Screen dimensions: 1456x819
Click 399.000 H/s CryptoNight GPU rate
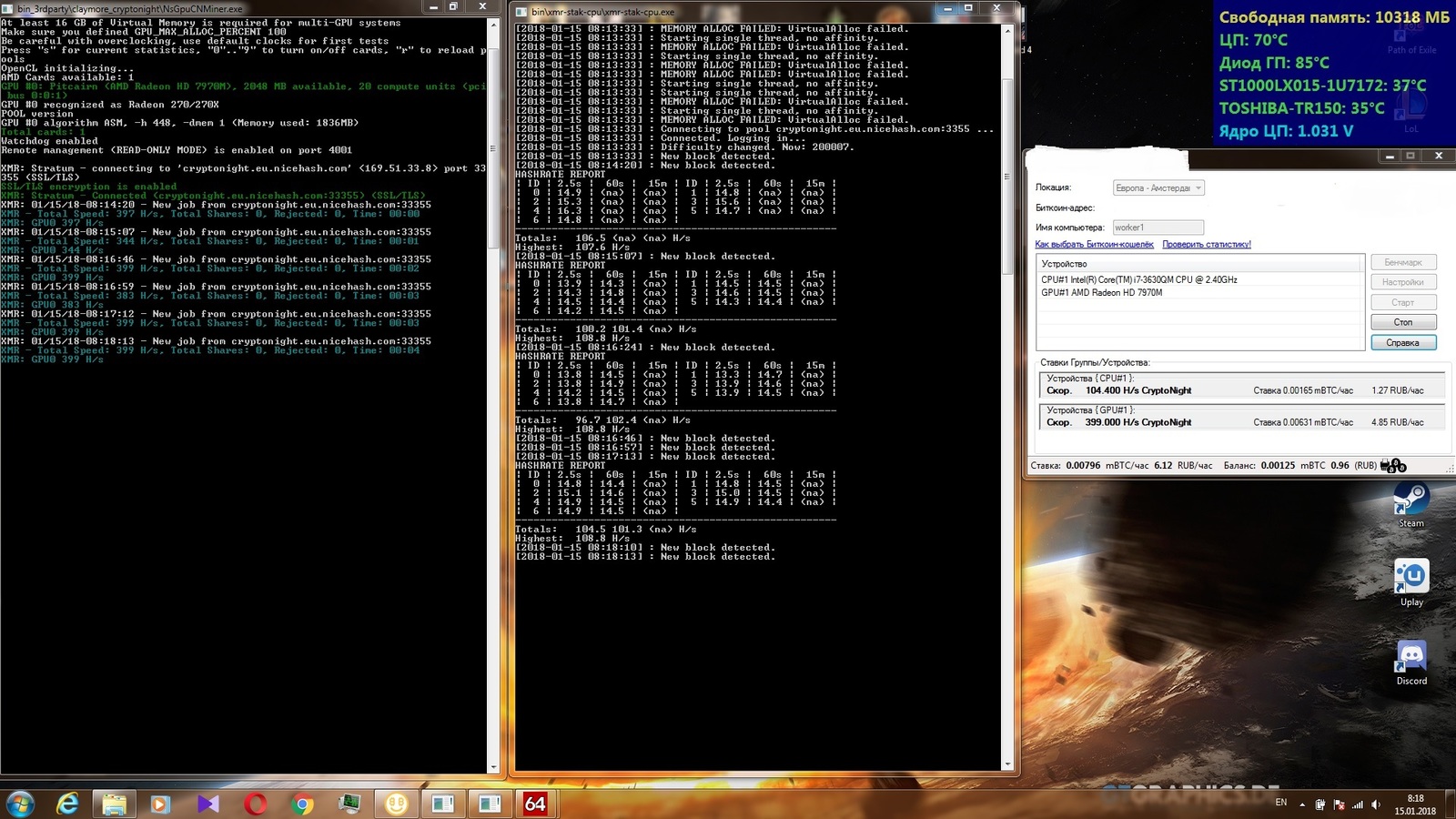(1138, 422)
